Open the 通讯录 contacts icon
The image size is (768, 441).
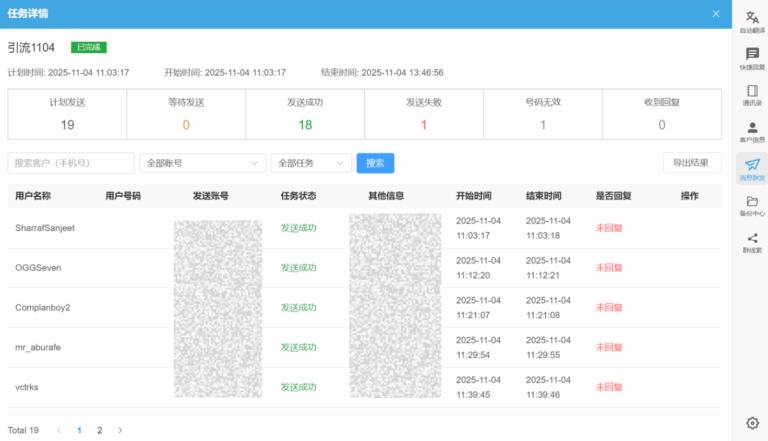tap(752, 95)
